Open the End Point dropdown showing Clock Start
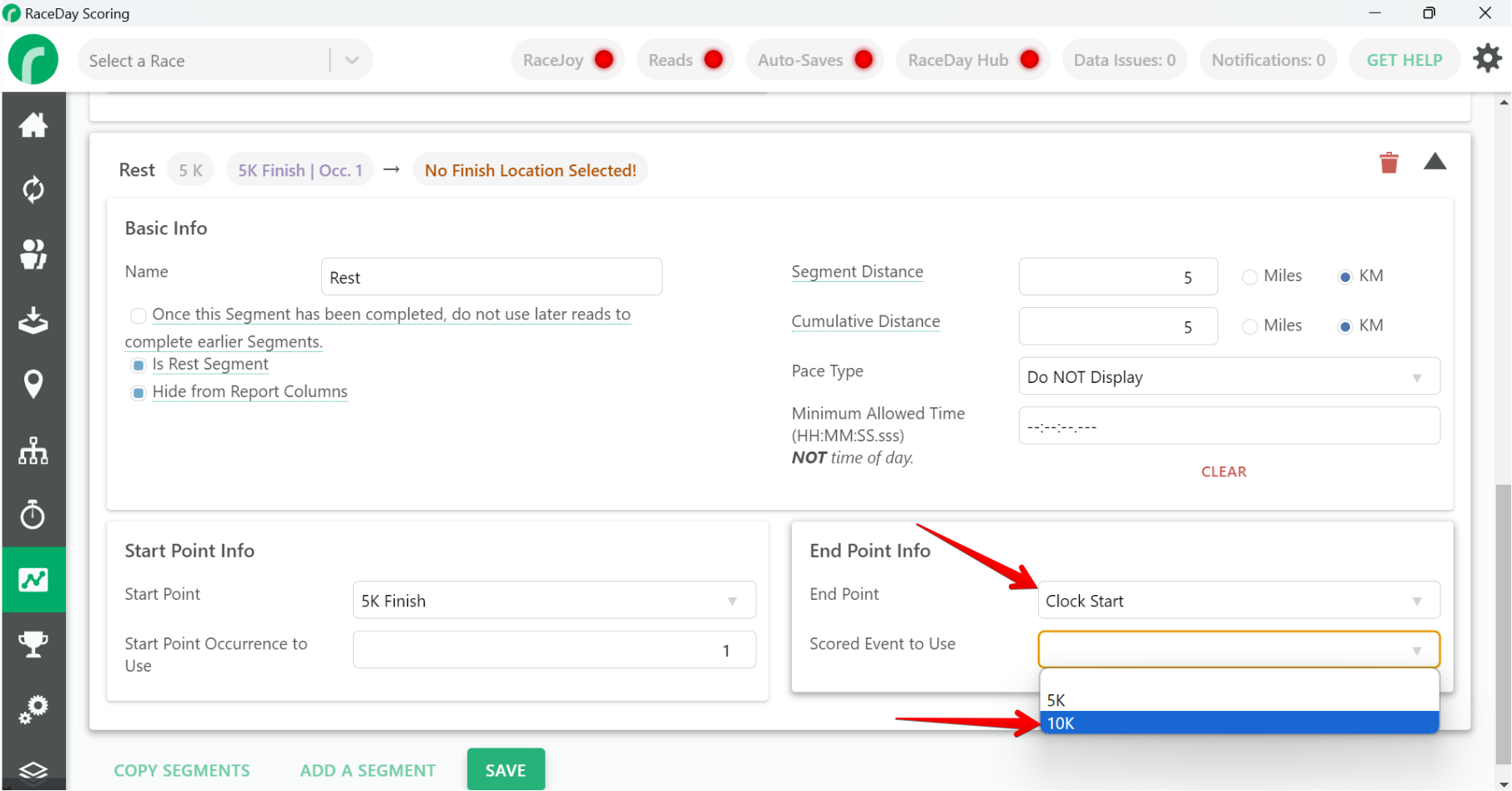The width and height of the screenshot is (1512, 791). tap(1238, 600)
